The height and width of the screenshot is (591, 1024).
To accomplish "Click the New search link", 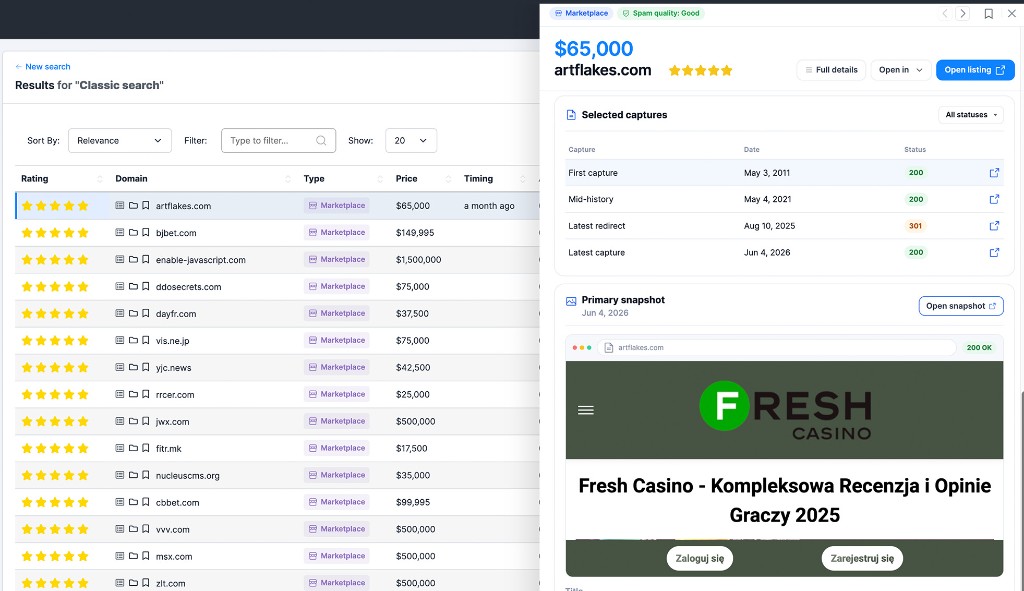I will (42, 67).
